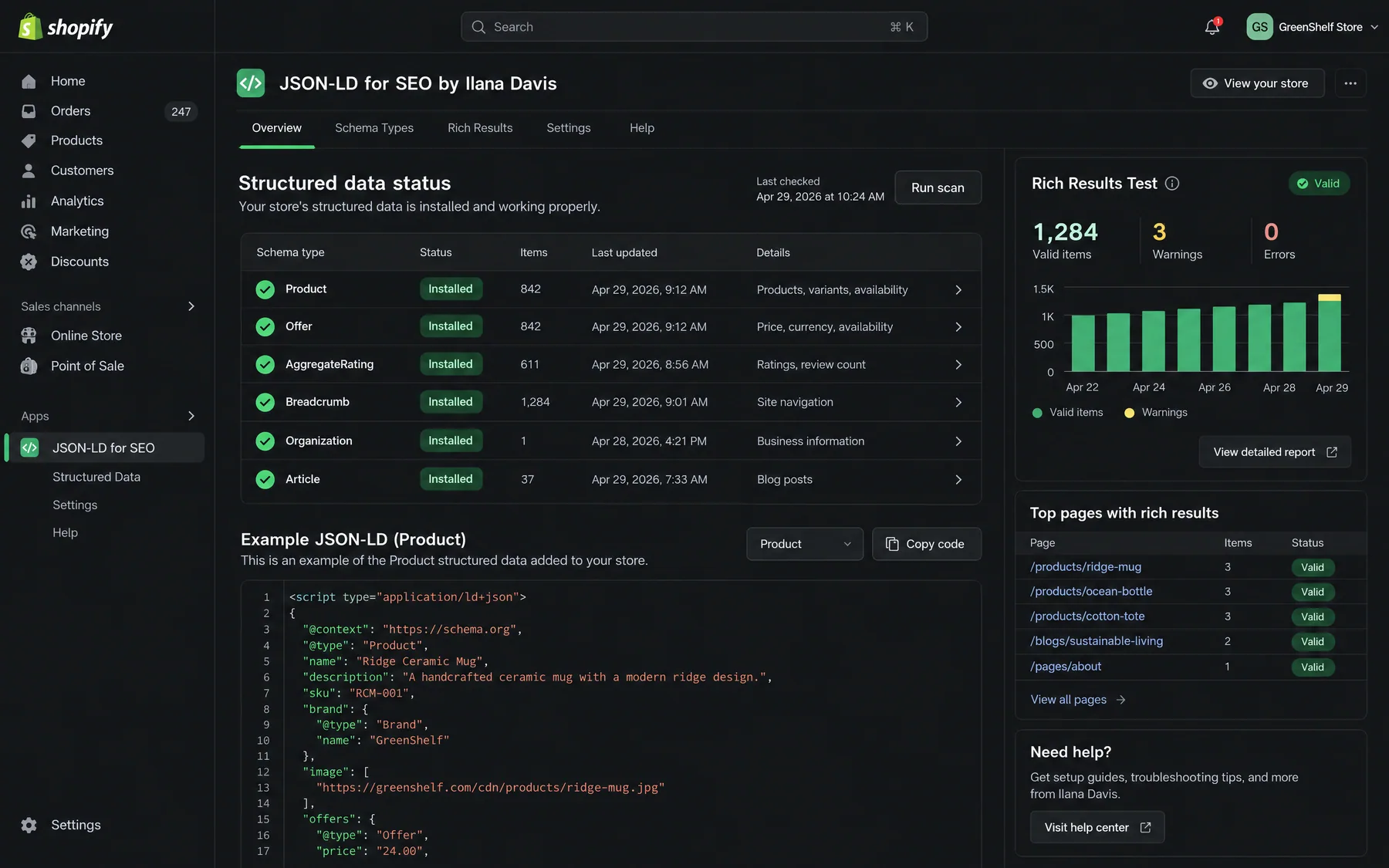Click the GS store avatar
The width and height of the screenshot is (1389, 868).
[x=1259, y=27]
